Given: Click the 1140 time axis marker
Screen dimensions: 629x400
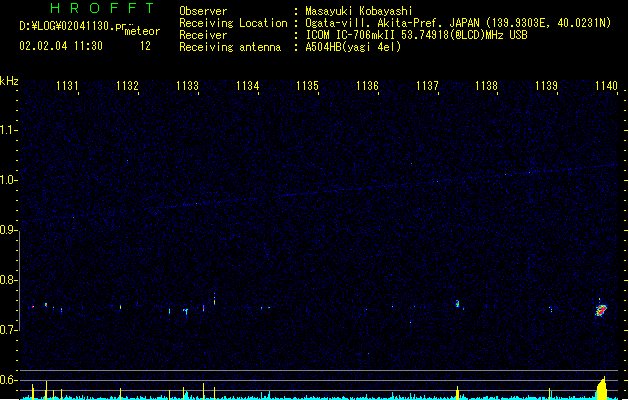Looking at the screenshot, I should [x=606, y=86].
